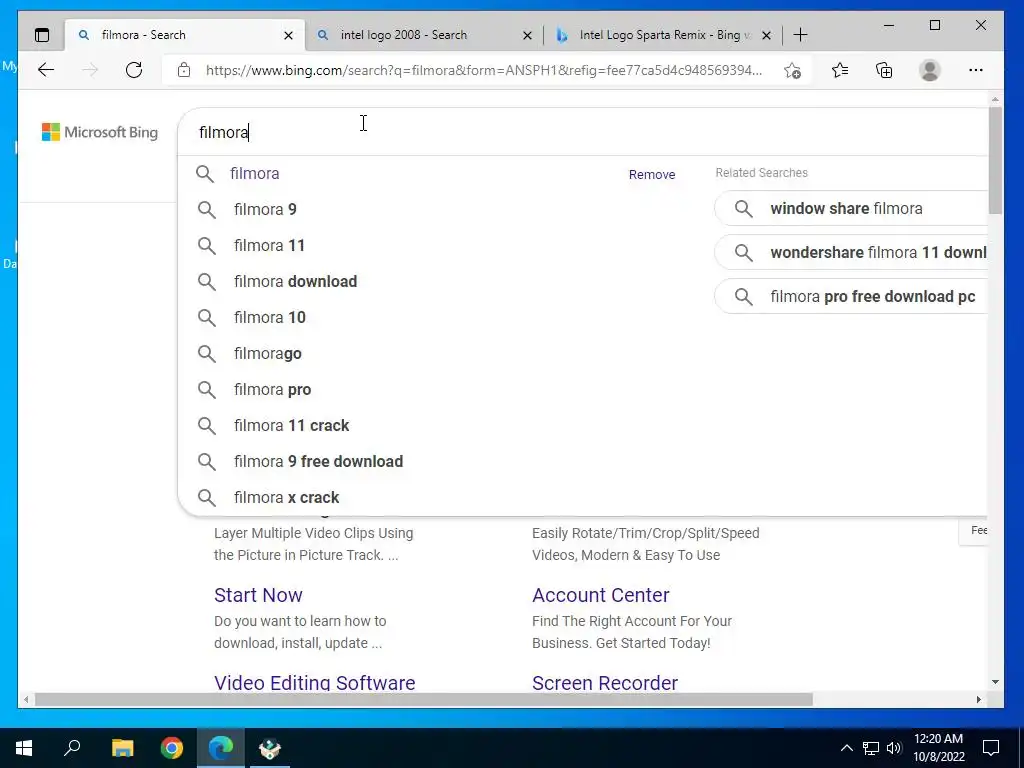This screenshot has width=1024, height=768.
Task: Open related search 'wondershare filmora 11'
Action: (851, 252)
